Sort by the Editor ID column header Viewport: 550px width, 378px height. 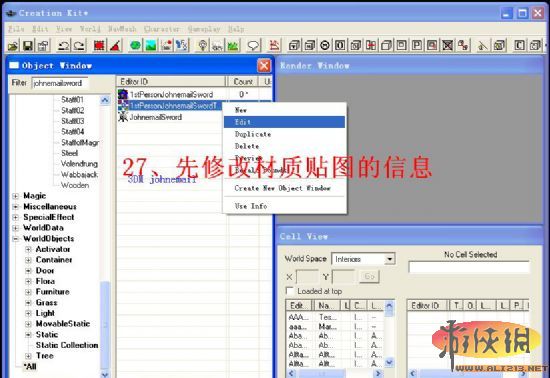pyautogui.click(x=170, y=81)
